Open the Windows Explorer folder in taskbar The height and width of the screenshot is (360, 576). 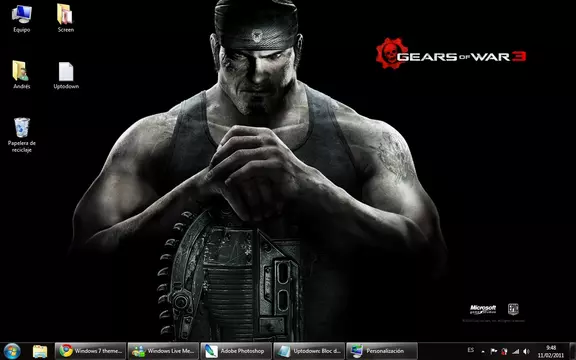pyautogui.click(x=40, y=352)
